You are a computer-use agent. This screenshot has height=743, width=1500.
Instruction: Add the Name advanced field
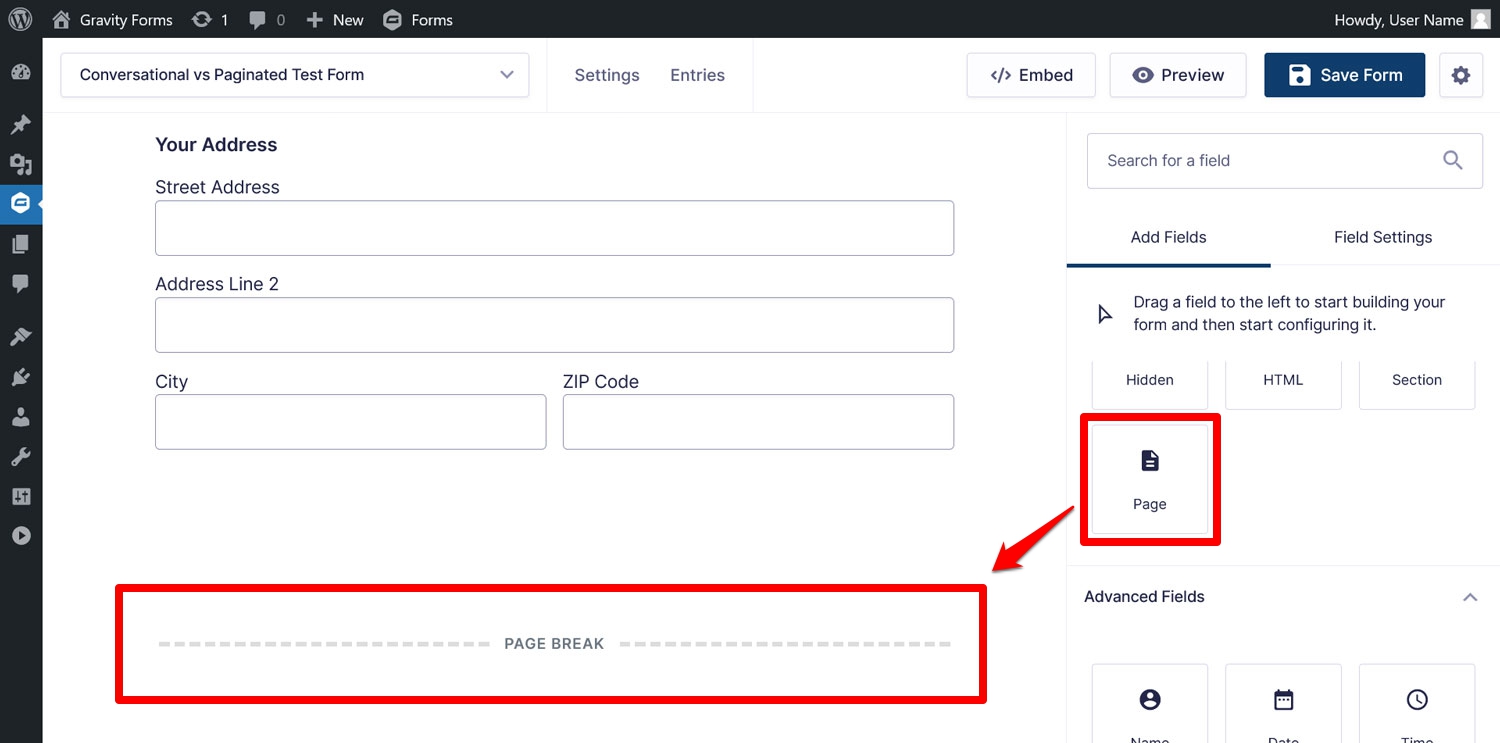pyautogui.click(x=1150, y=704)
